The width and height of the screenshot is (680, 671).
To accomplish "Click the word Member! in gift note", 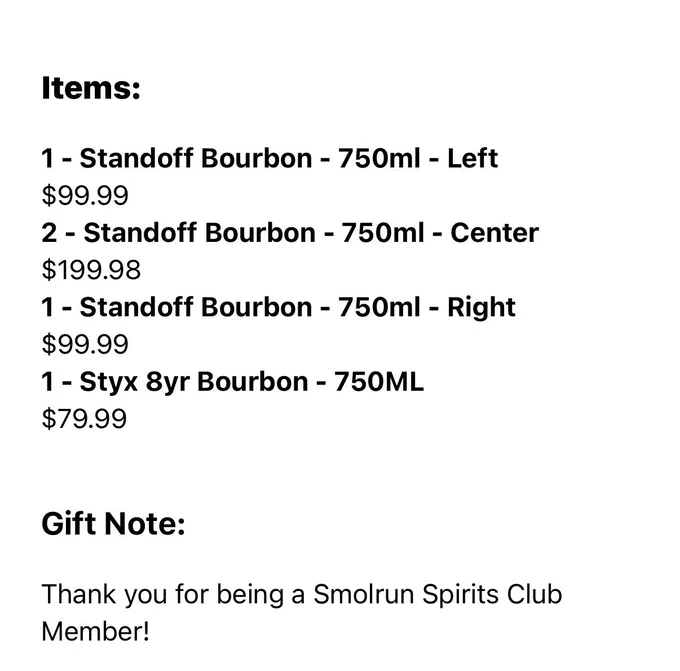I will click(95, 631).
